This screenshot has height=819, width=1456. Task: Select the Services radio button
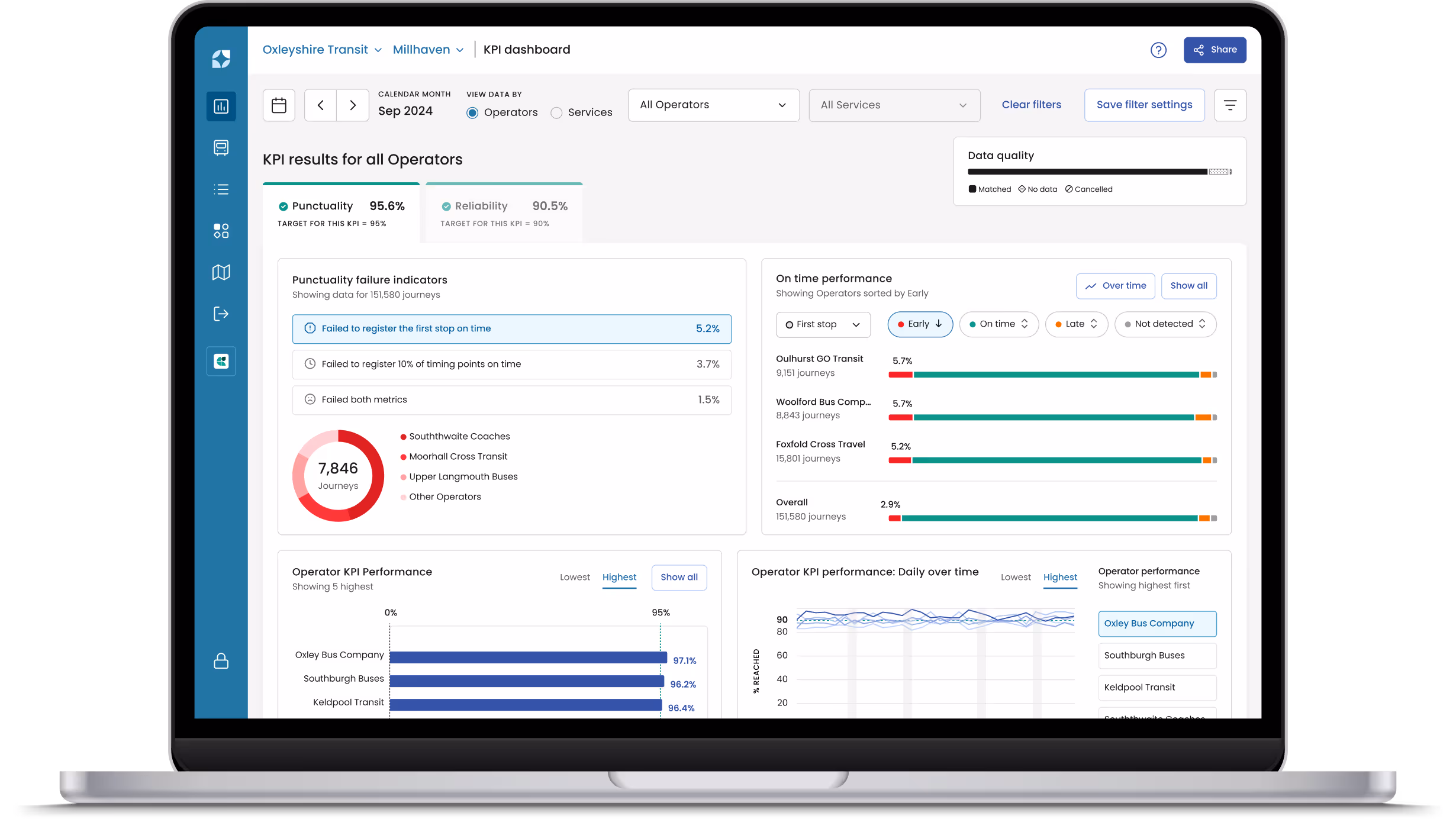pyautogui.click(x=556, y=112)
